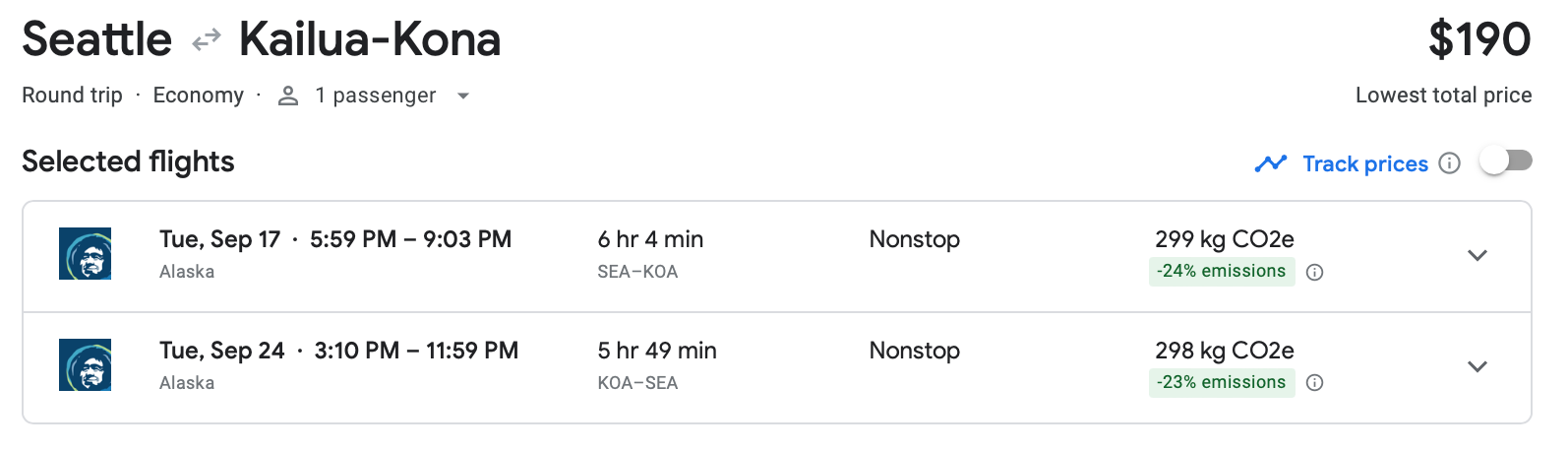
Task: Select the Tue, Sep 24 return time text
Action: click(338, 351)
